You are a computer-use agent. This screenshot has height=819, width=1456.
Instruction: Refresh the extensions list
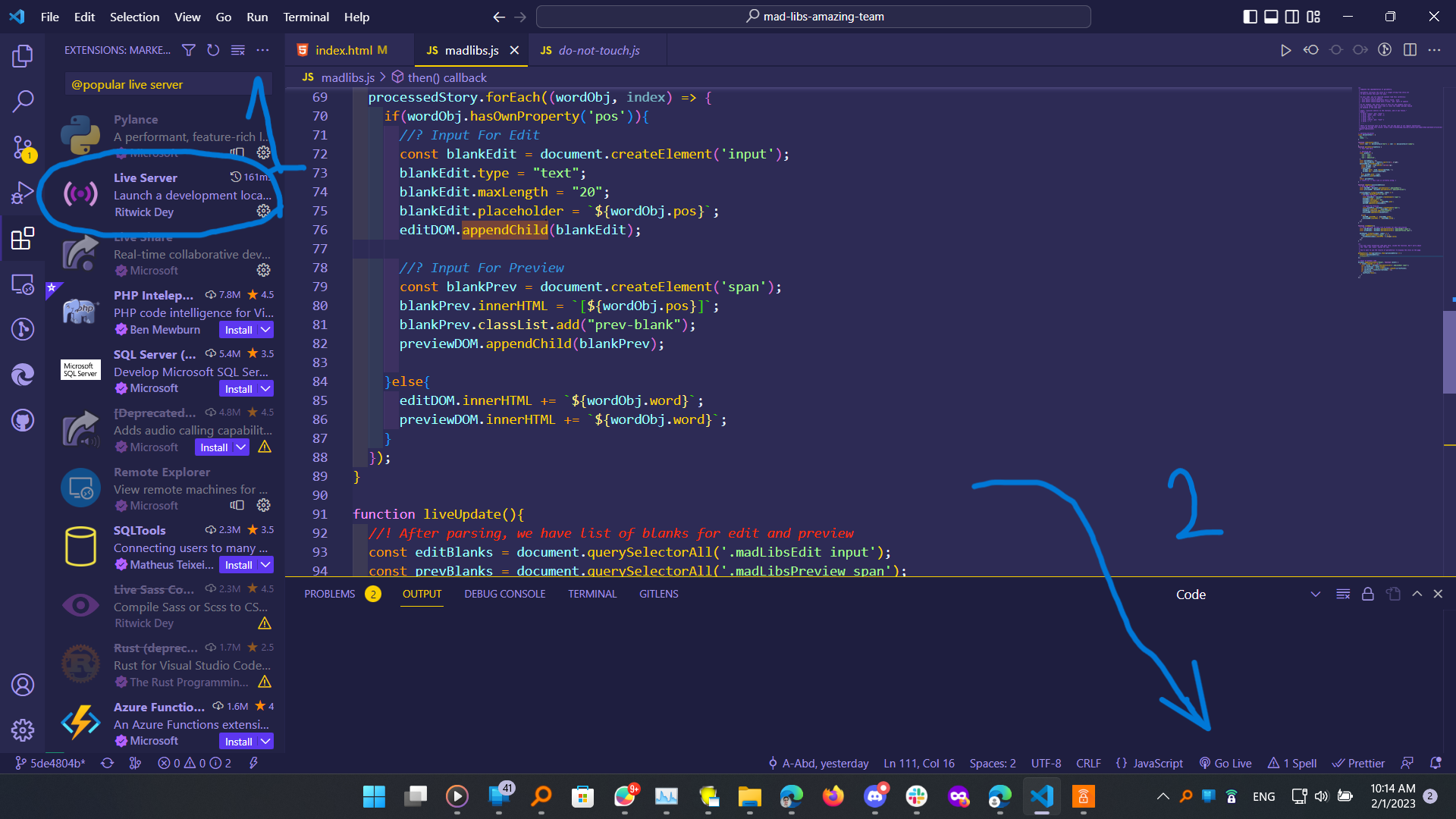coord(213,50)
